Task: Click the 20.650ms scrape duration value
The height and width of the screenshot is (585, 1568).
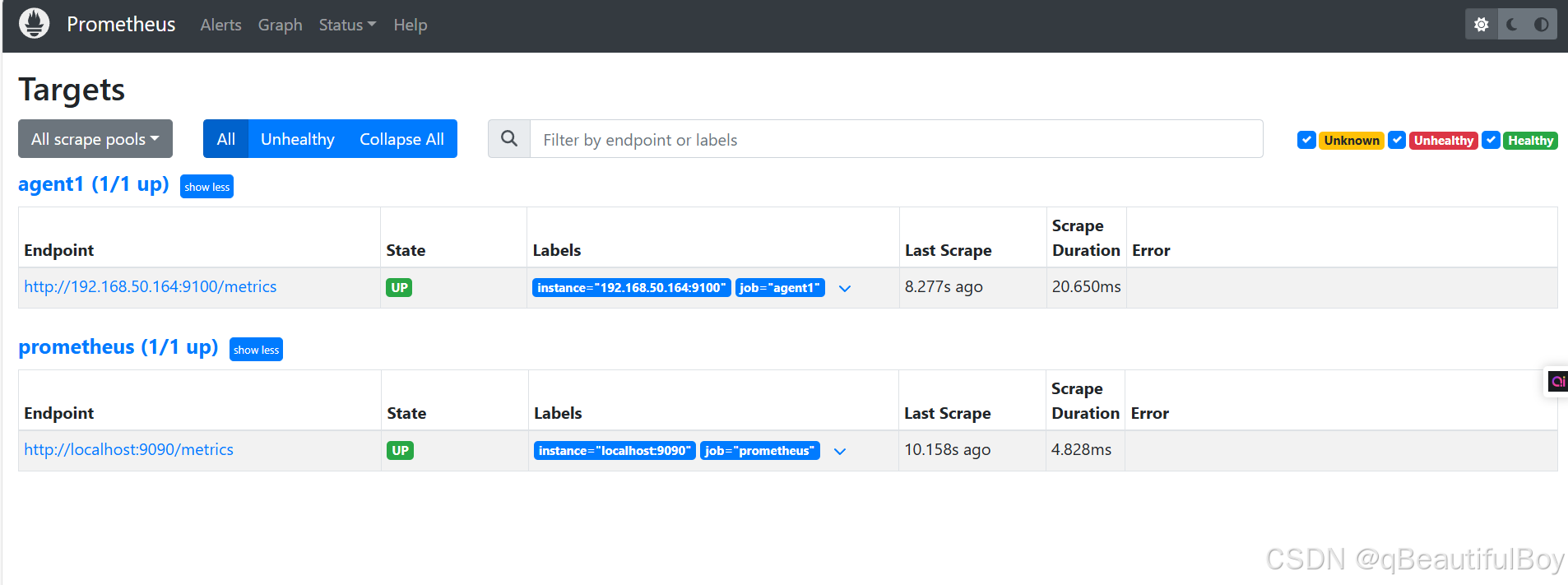Action: (x=1086, y=286)
